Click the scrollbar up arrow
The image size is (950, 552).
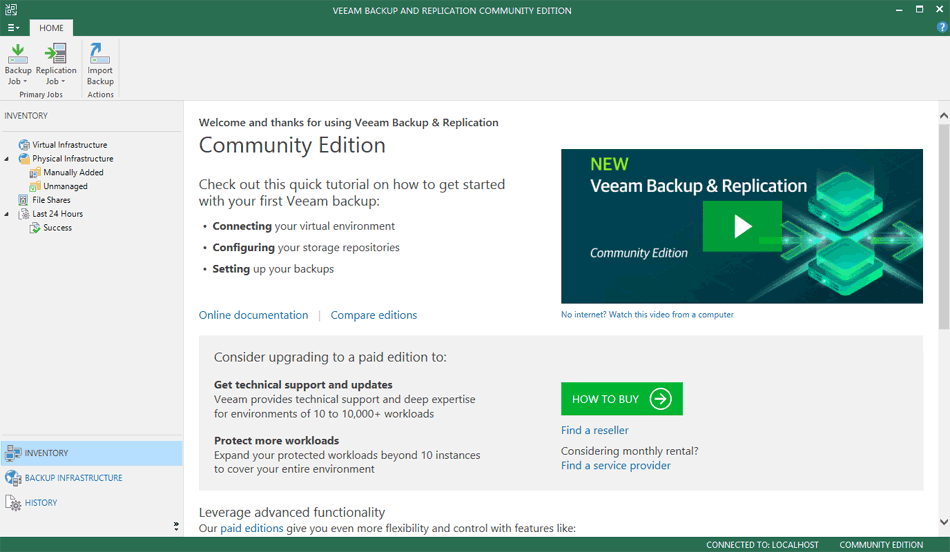pos(943,115)
